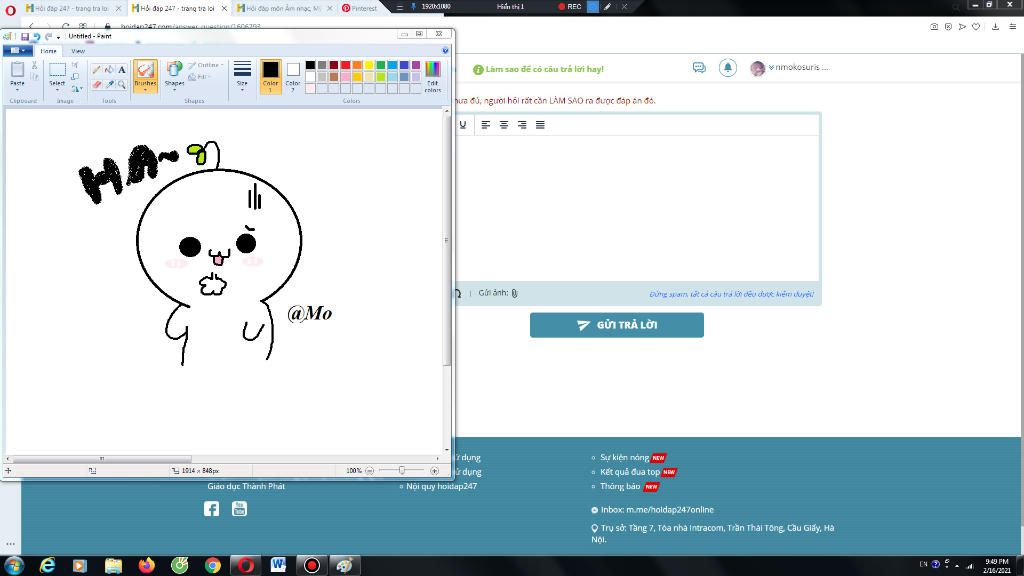Click the Edit colors button in Paint
1024x576 pixels.
point(432,76)
